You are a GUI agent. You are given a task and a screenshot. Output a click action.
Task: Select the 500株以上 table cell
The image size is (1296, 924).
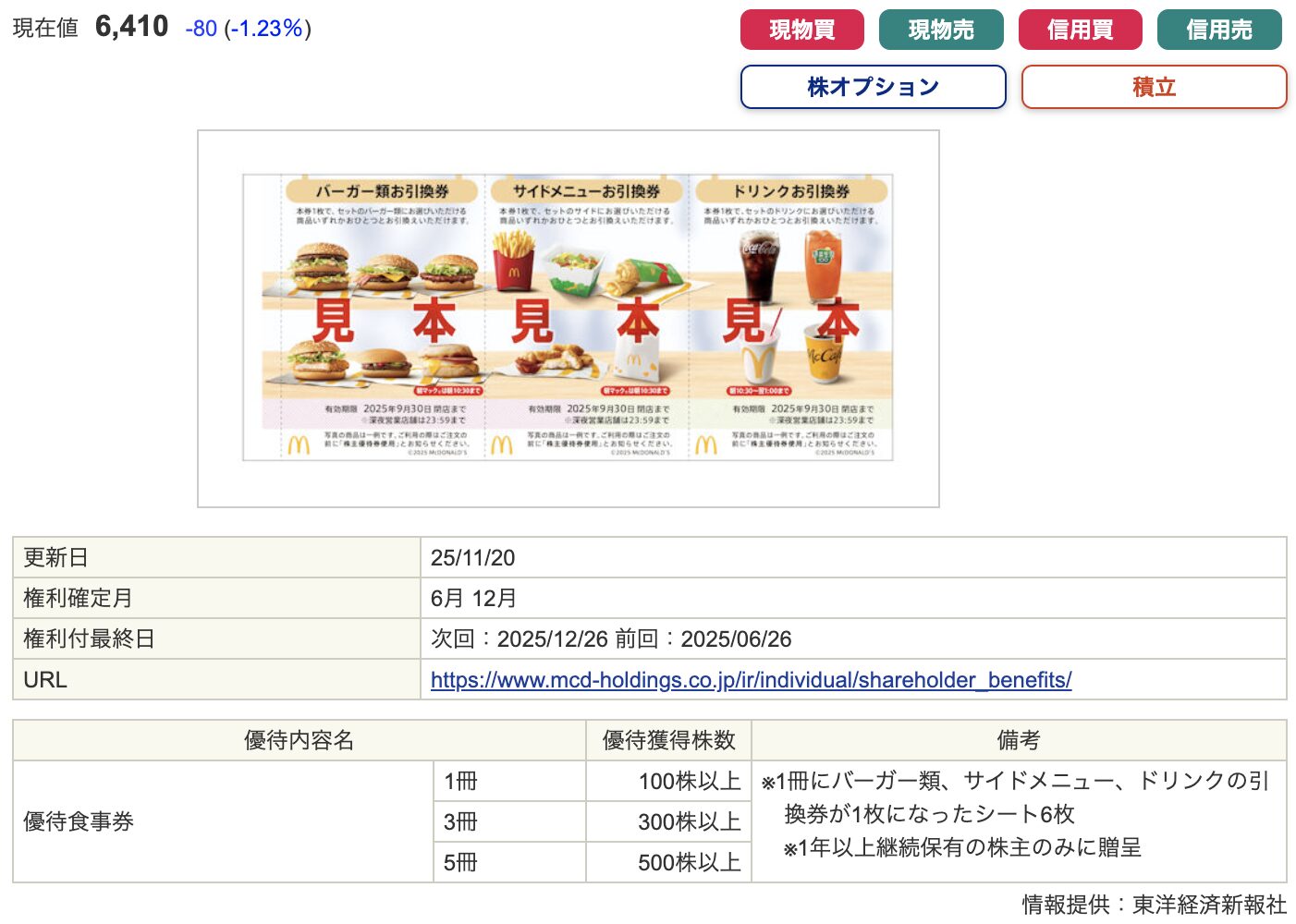click(689, 862)
